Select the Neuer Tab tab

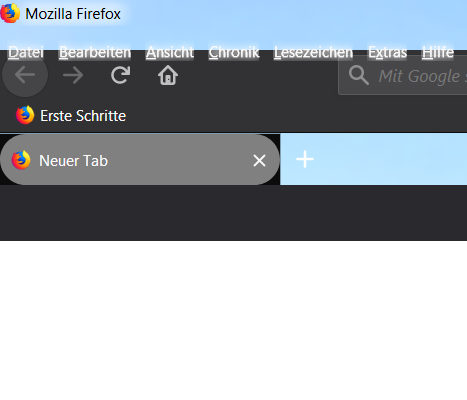140,160
